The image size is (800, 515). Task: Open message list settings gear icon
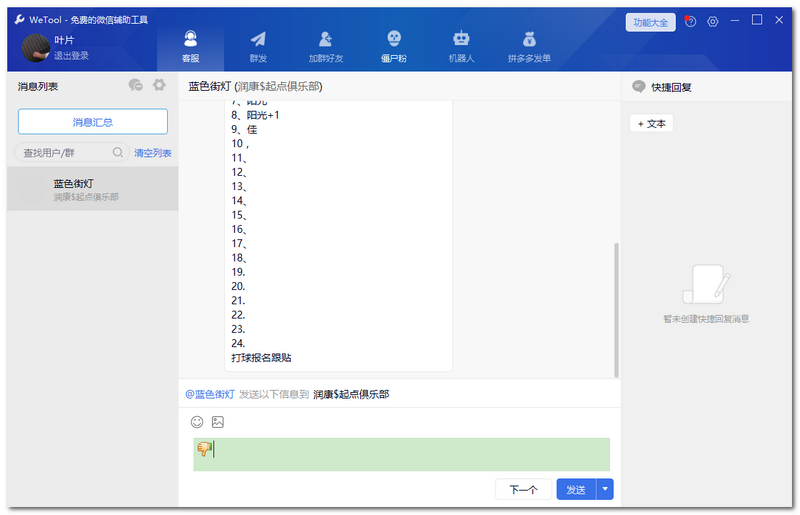click(159, 85)
